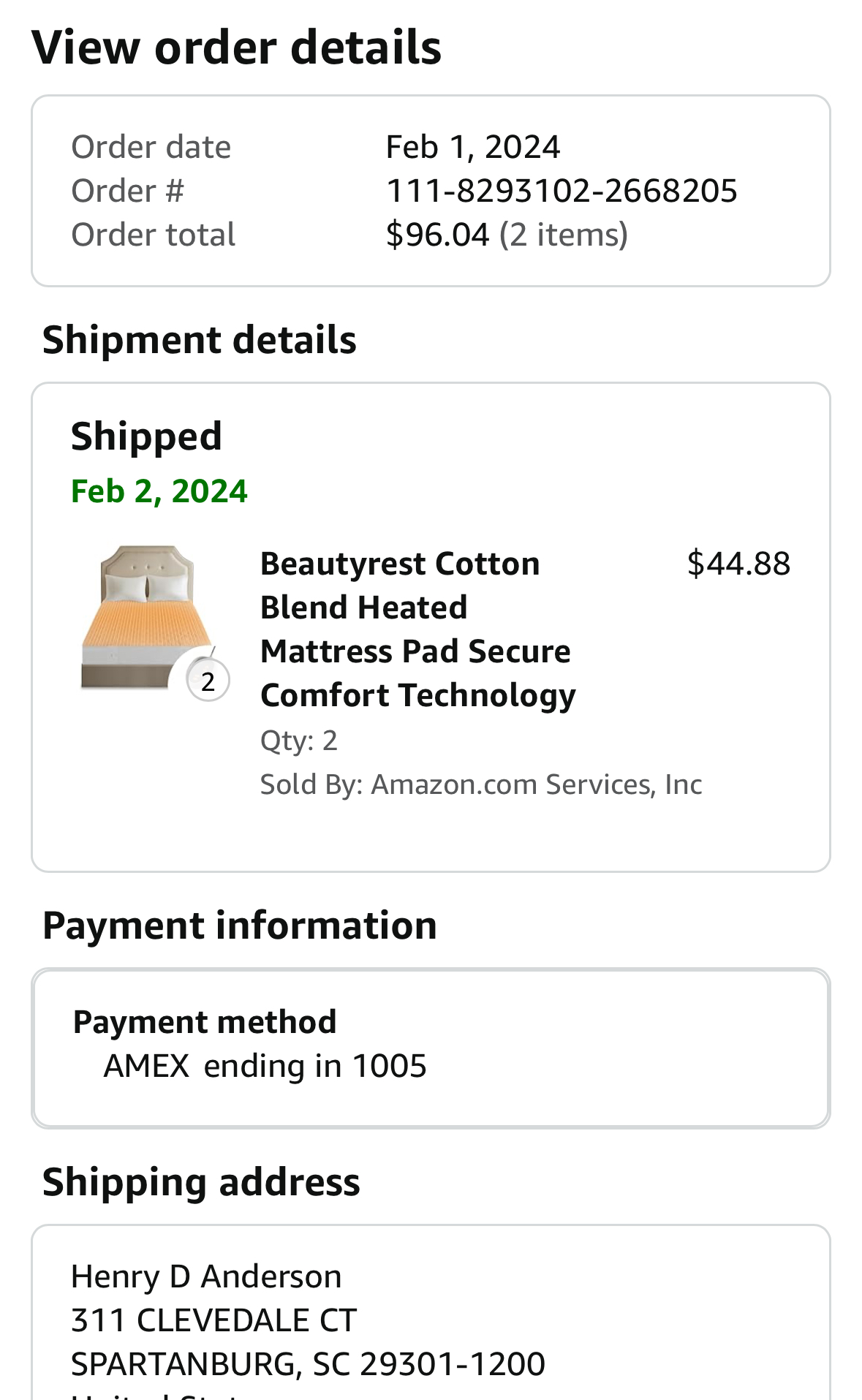Screen dimensions: 862x1400
Task: Tap the Qty: 2 label
Action: pyautogui.click(x=299, y=741)
